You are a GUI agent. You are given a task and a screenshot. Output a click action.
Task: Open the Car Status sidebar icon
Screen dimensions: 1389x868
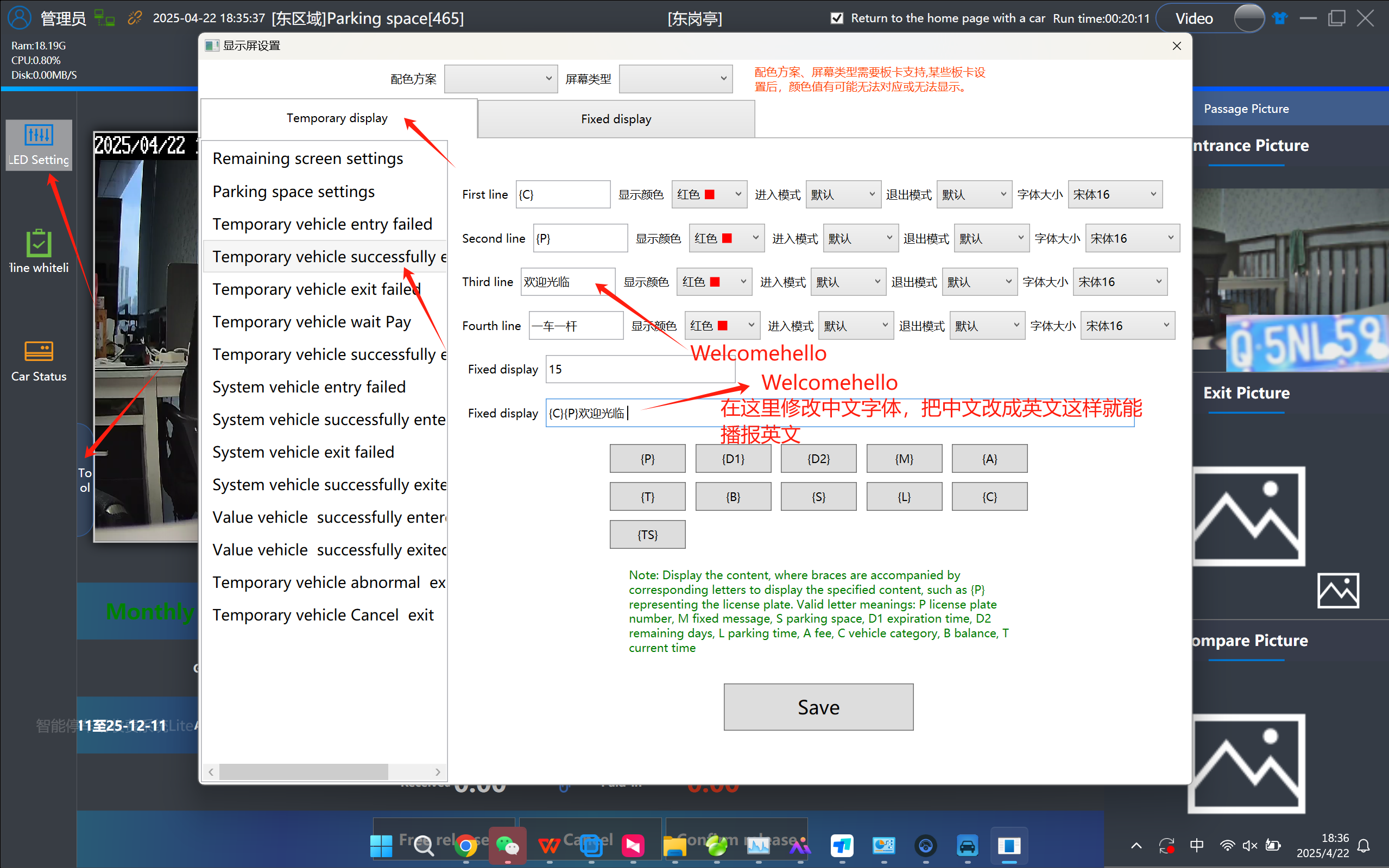[x=39, y=351]
